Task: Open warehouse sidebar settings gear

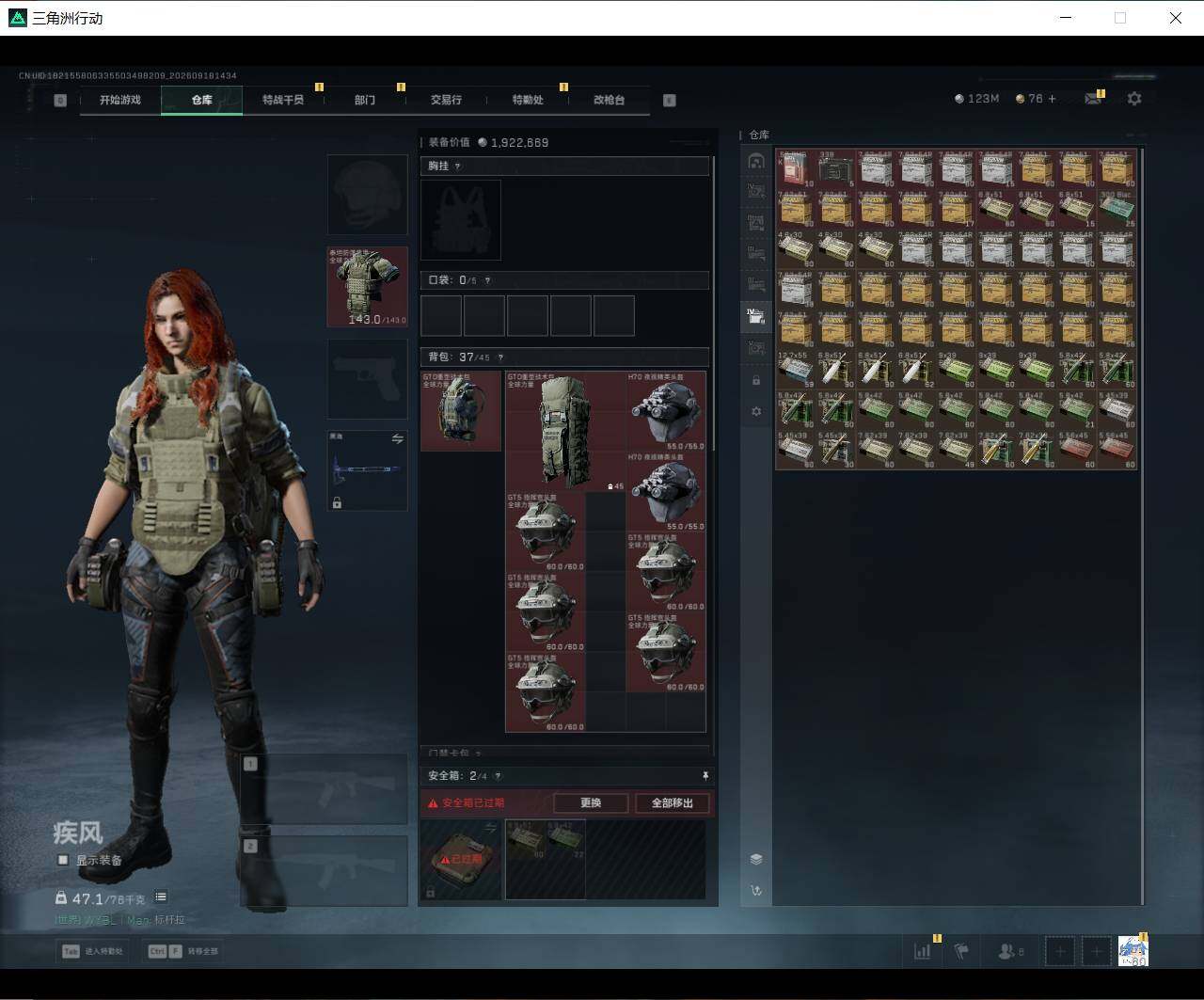Action: coord(756,411)
